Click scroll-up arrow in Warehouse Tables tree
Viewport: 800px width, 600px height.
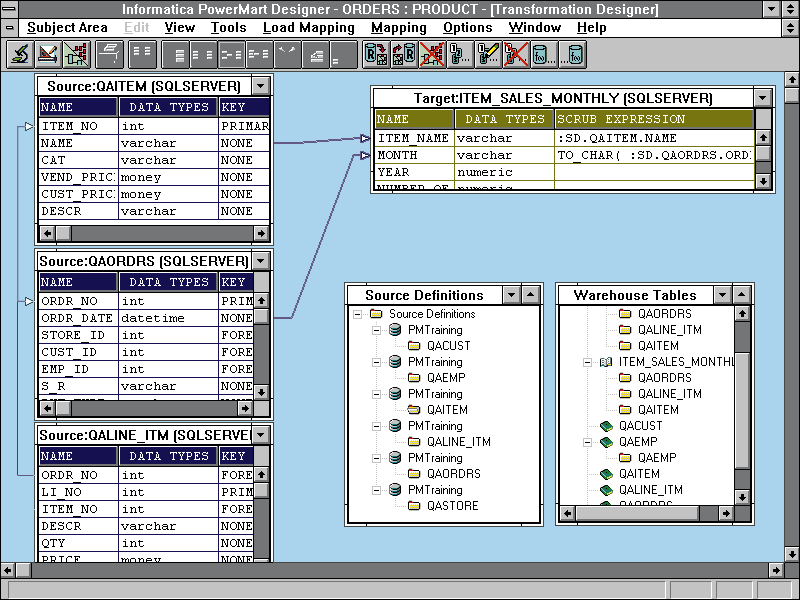[x=742, y=313]
